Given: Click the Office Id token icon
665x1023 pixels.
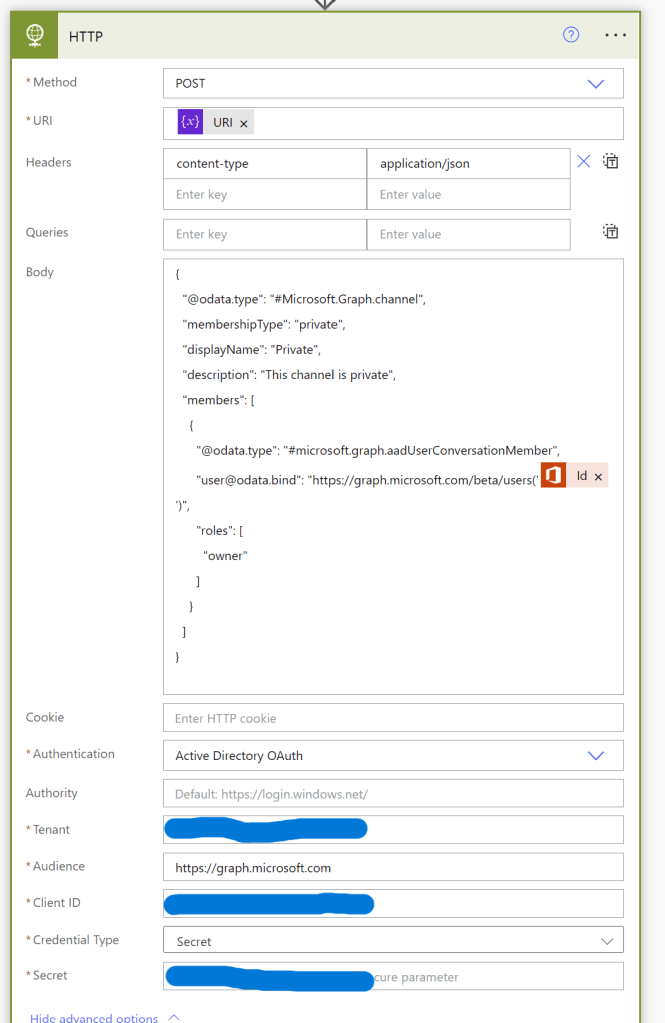Looking at the screenshot, I should 553,477.
